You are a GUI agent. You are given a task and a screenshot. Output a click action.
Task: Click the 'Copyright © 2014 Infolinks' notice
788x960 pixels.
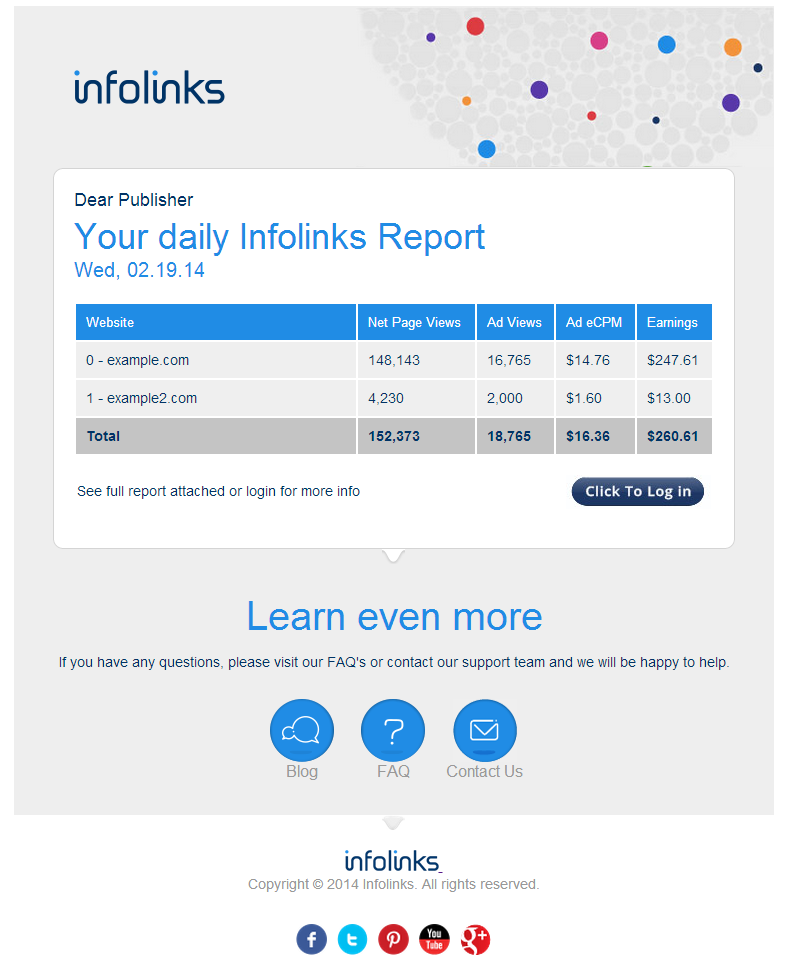click(x=393, y=884)
